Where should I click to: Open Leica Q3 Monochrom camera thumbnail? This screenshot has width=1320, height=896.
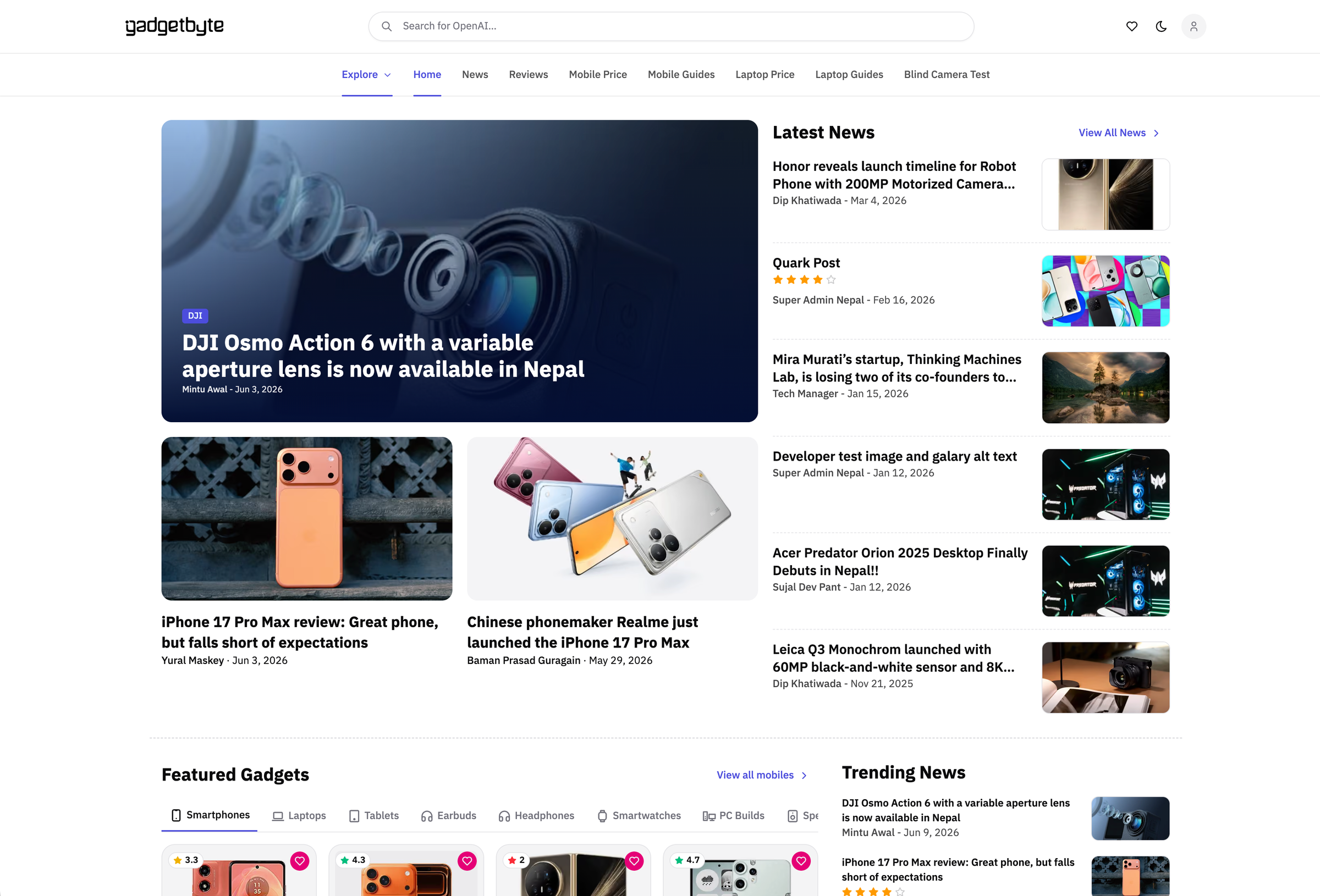coord(1105,677)
